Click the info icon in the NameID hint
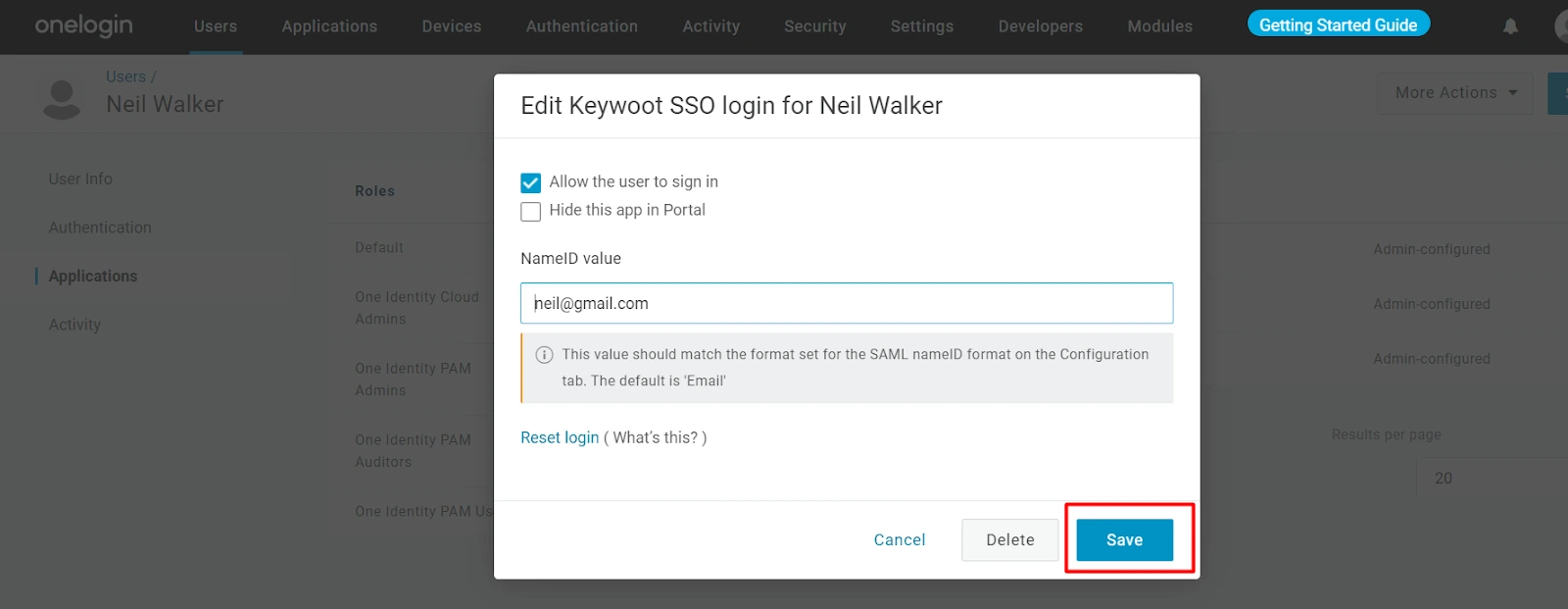 tap(544, 355)
